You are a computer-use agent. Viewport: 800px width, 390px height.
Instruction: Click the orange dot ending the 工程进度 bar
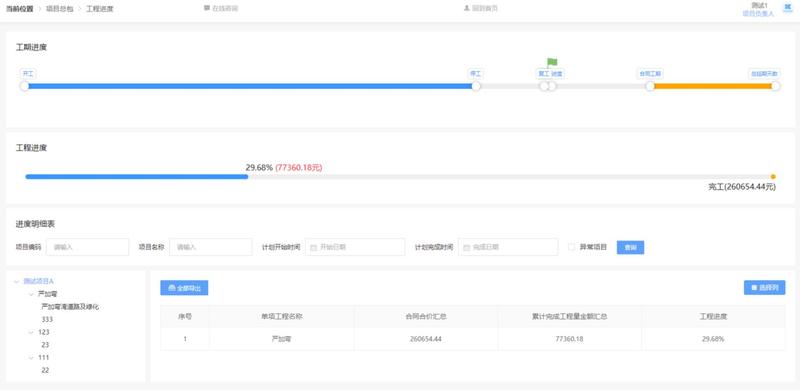[x=773, y=177]
